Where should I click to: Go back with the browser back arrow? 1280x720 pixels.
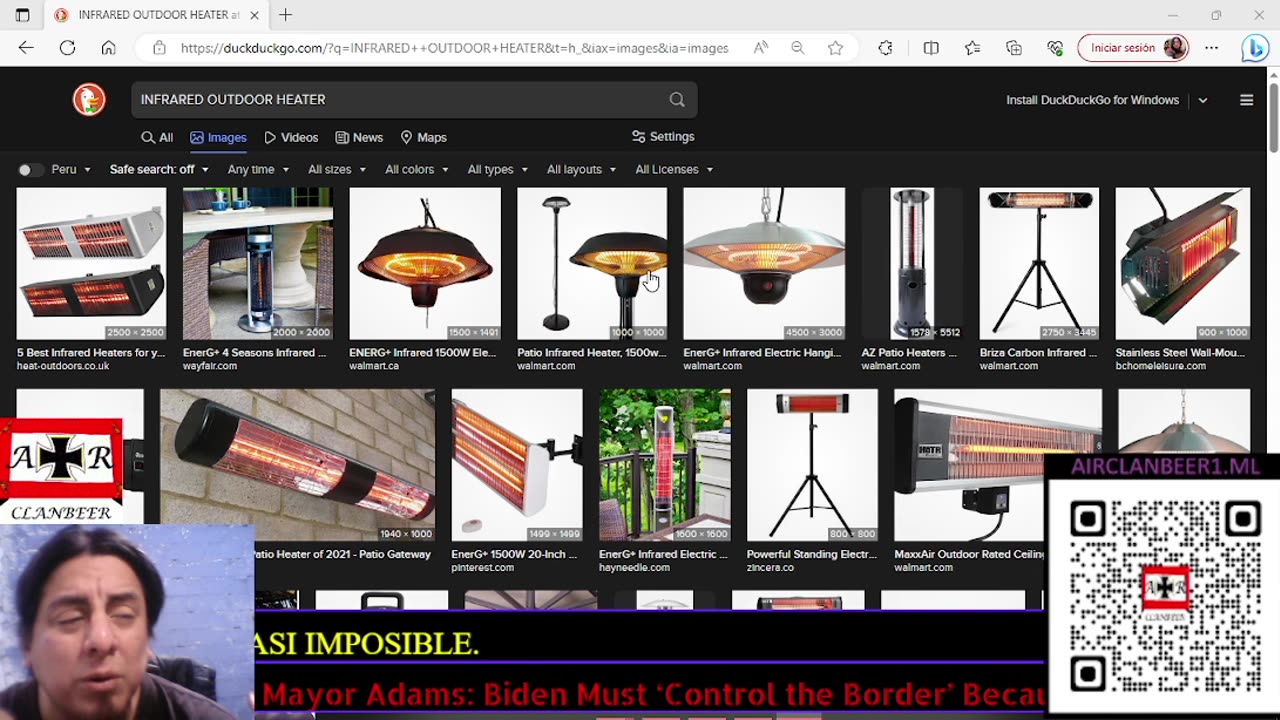[x=26, y=47]
